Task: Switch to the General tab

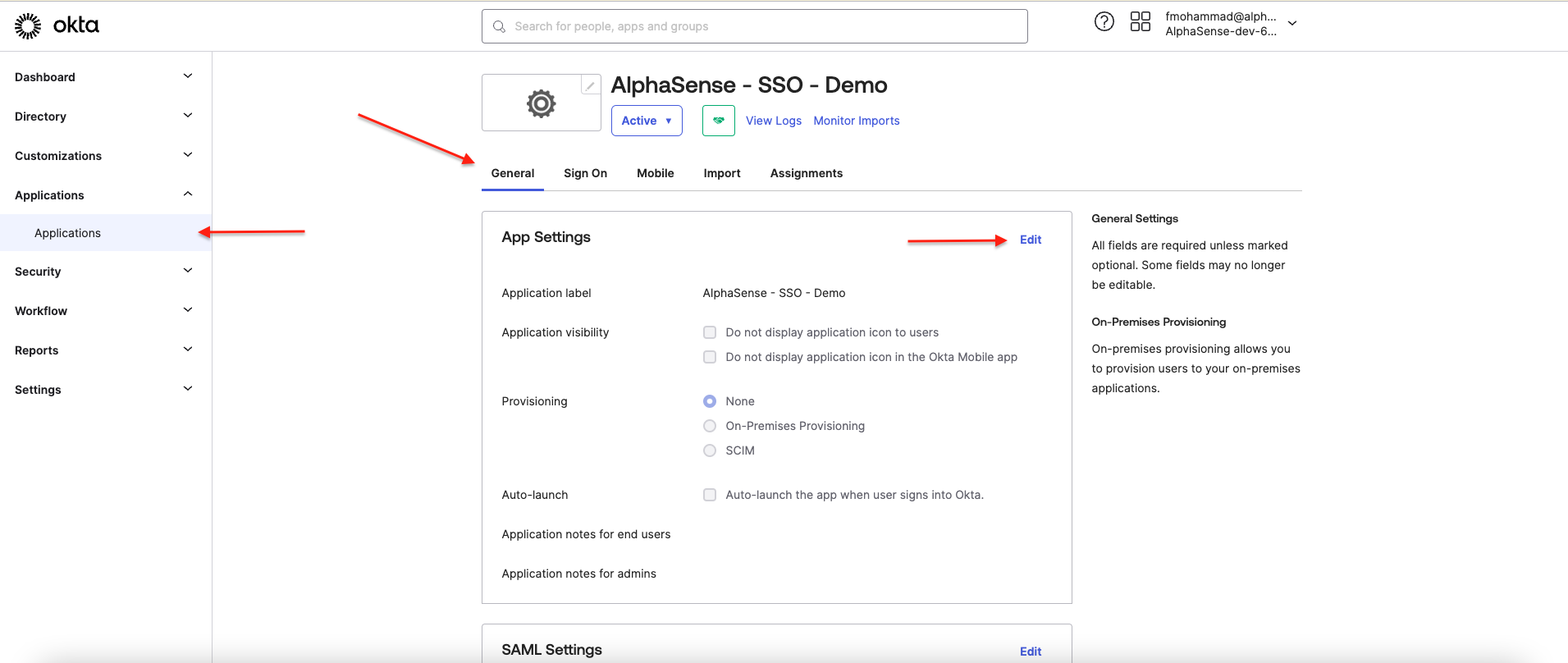Action: tap(513, 173)
